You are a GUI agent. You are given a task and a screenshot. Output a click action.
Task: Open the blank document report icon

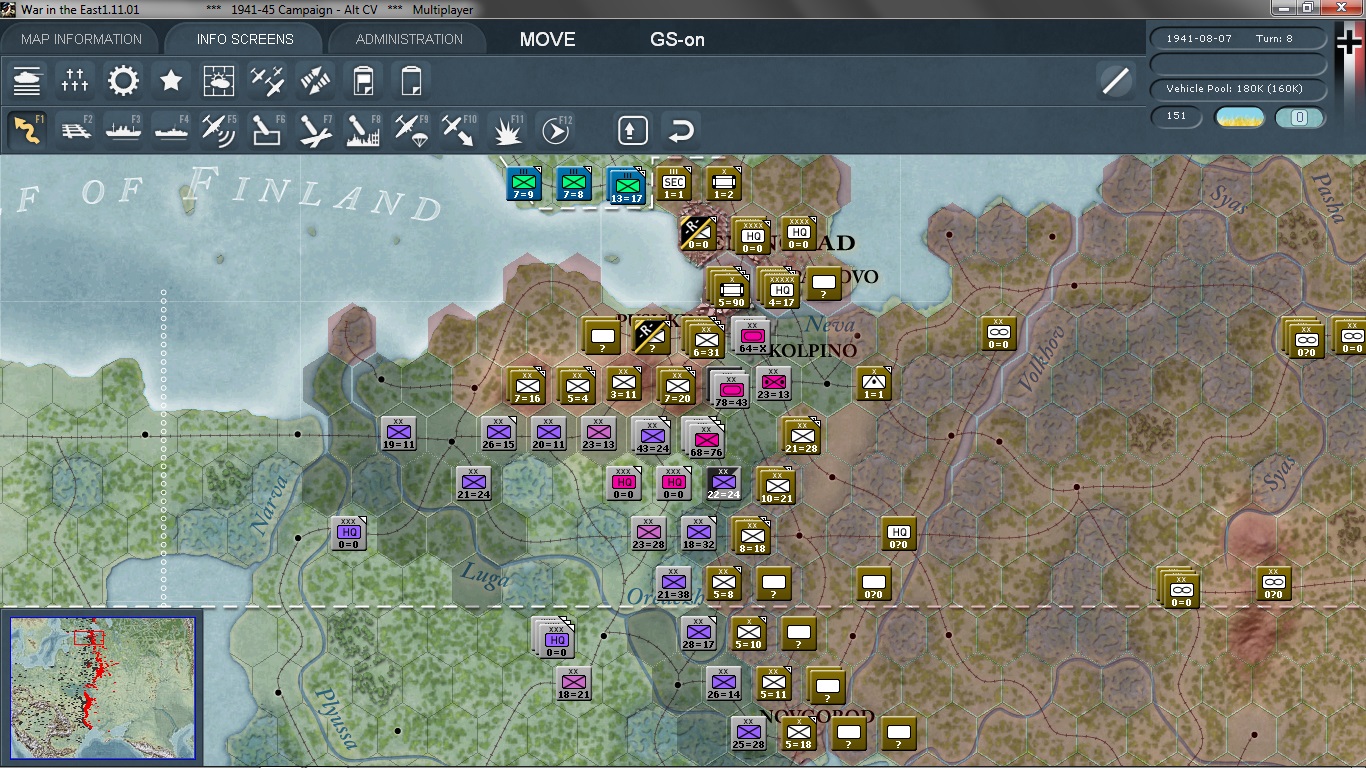click(x=411, y=80)
